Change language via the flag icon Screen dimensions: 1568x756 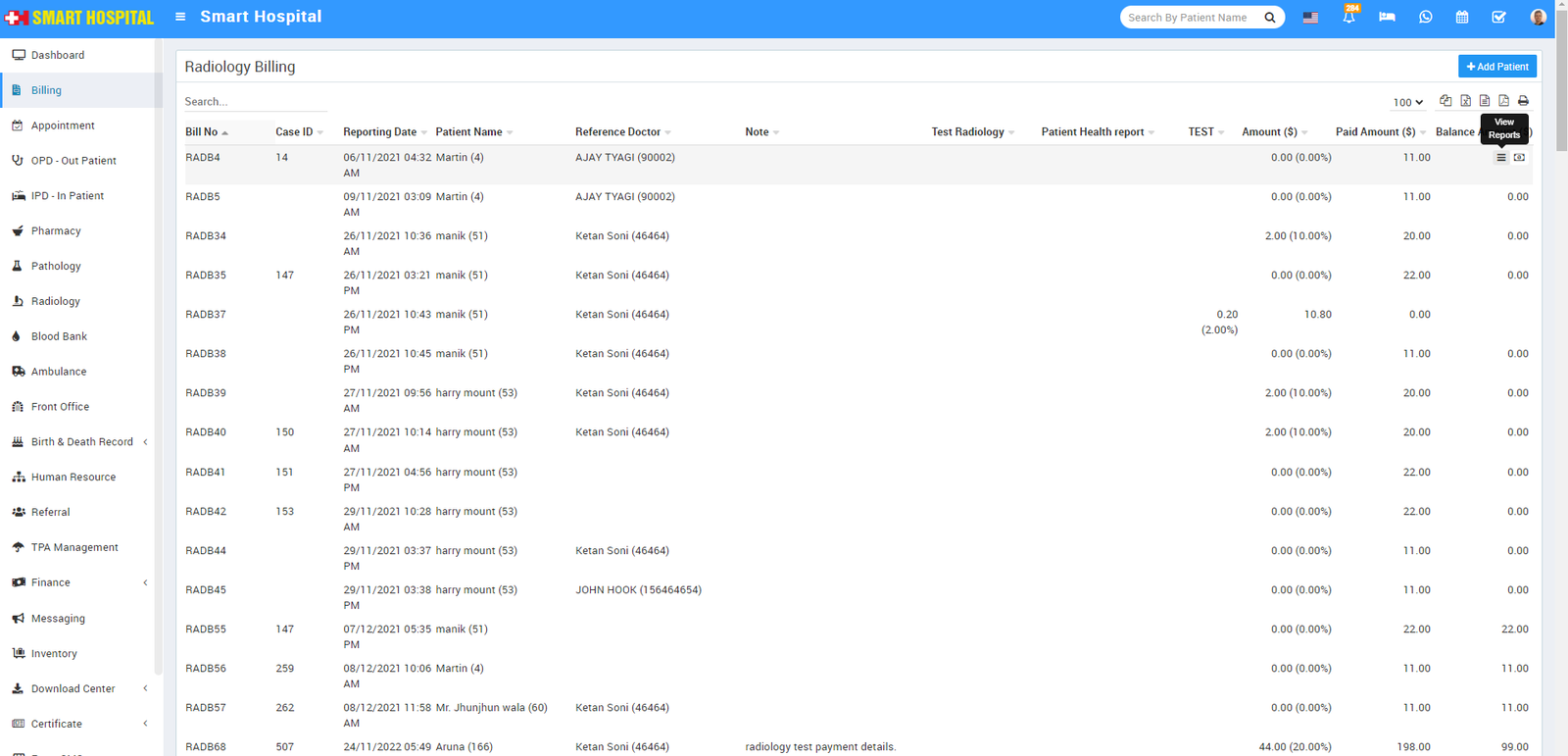[1310, 17]
